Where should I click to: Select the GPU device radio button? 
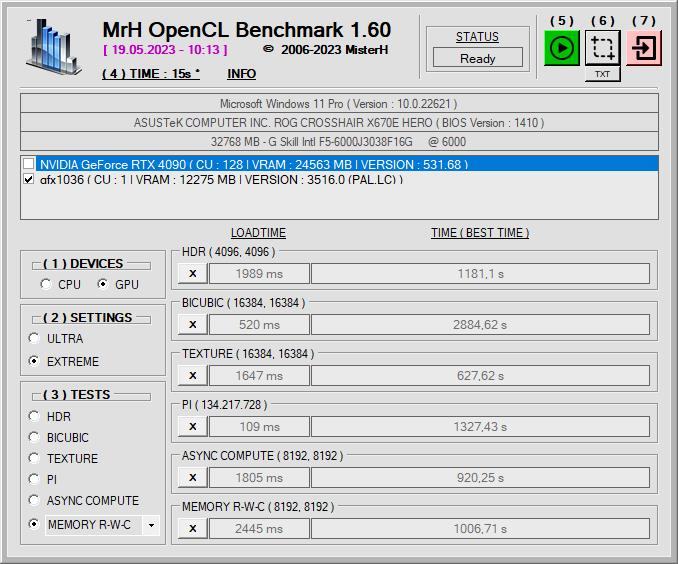(x=102, y=284)
